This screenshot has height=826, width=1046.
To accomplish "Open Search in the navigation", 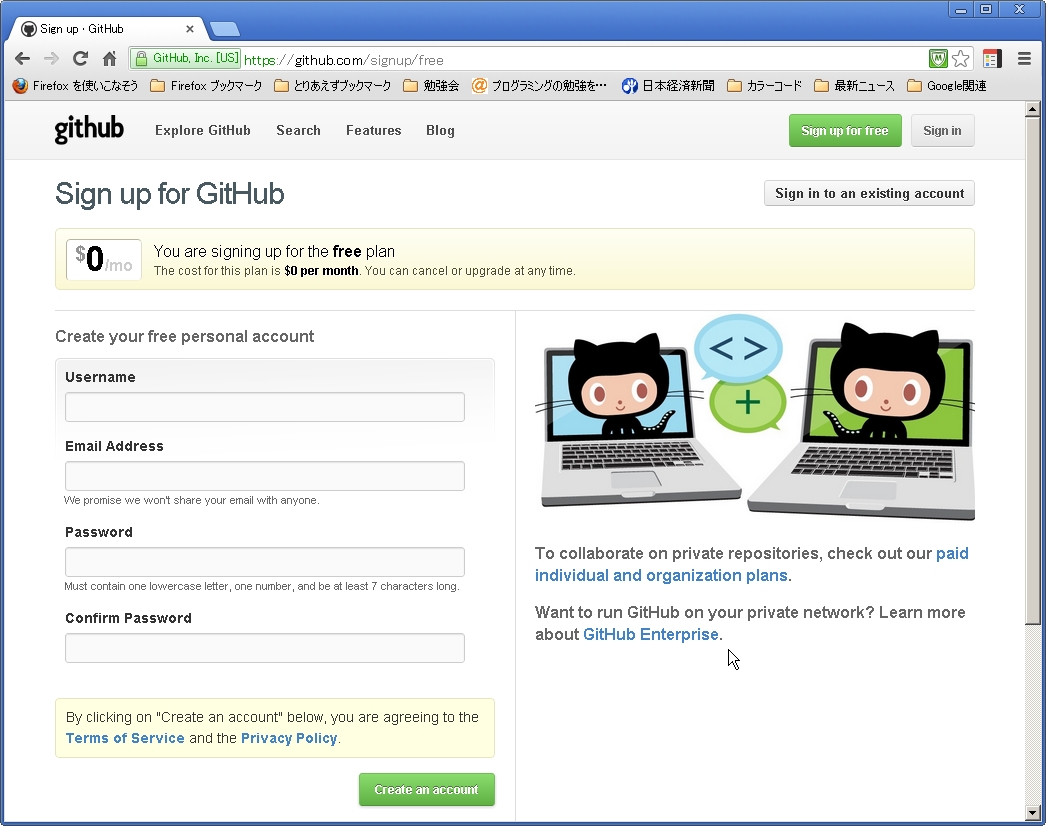I will point(298,130).
